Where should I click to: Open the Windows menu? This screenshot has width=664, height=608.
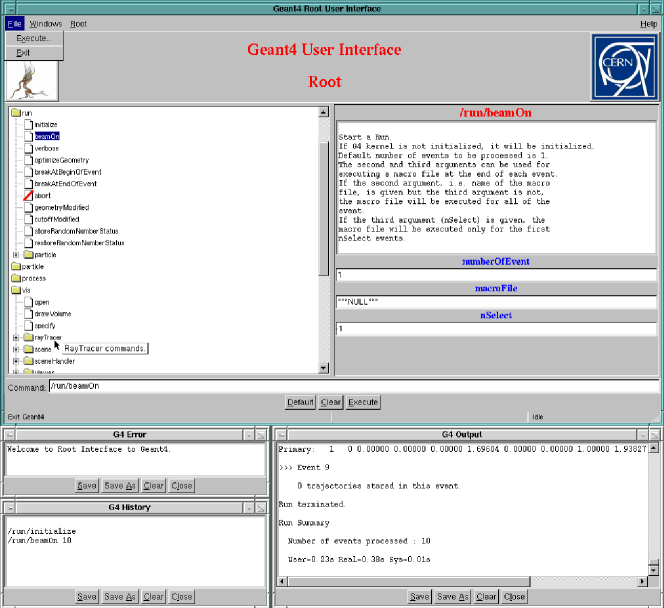click(x=45, y=23)
